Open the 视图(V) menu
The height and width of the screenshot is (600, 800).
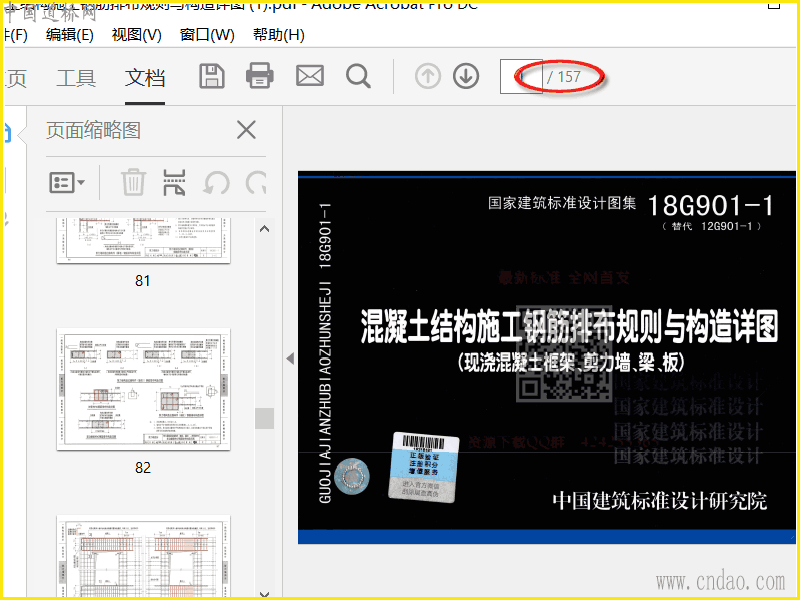(x=136, y=35)
